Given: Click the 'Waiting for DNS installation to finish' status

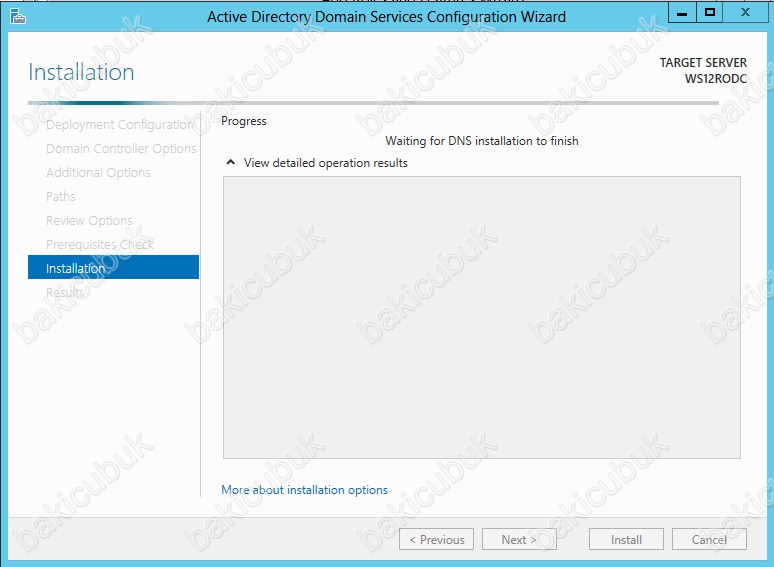Looking at the screenshot, I should (x=482, y=141).
